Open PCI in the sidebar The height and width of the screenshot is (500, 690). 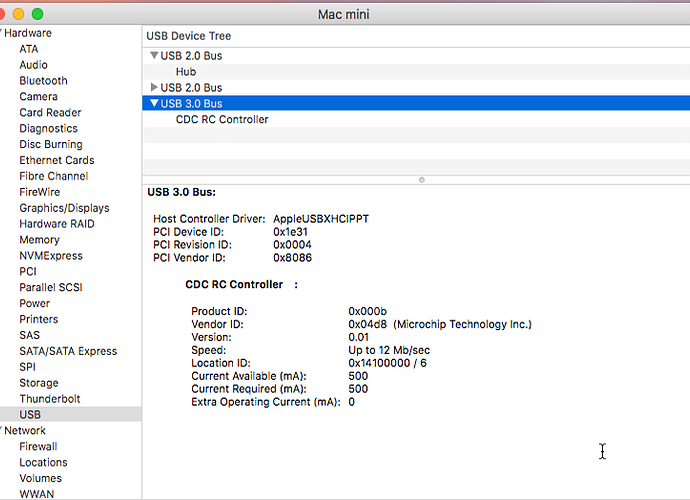click(28, 272)
